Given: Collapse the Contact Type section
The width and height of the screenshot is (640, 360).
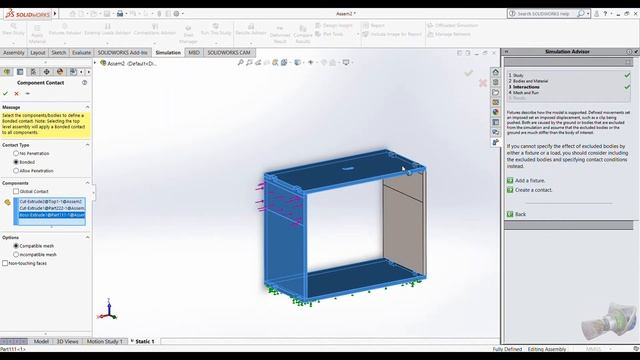Looking at the screenshot, I should (x=87, y=145).
